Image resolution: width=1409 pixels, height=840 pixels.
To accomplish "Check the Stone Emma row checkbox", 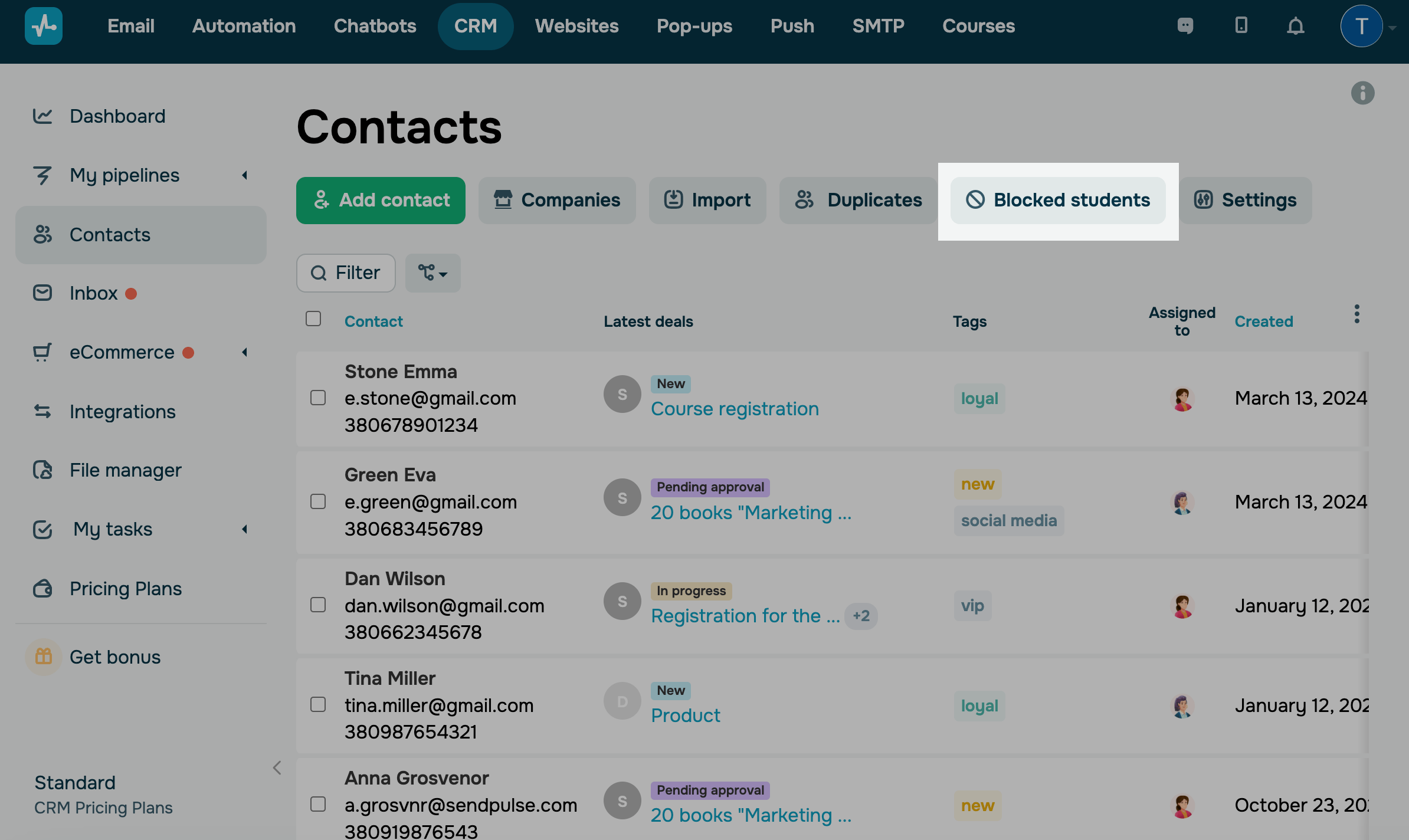I will click(x=318, y=398).
